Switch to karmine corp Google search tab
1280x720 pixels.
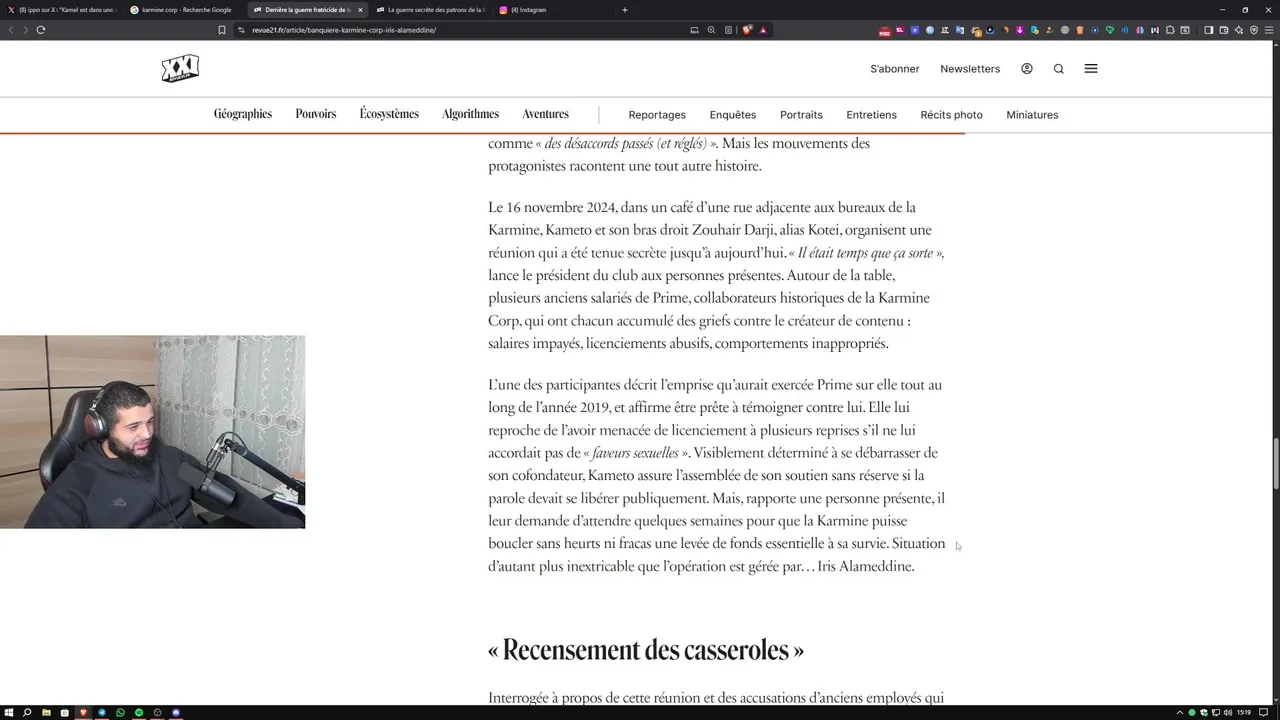(183, 10)
